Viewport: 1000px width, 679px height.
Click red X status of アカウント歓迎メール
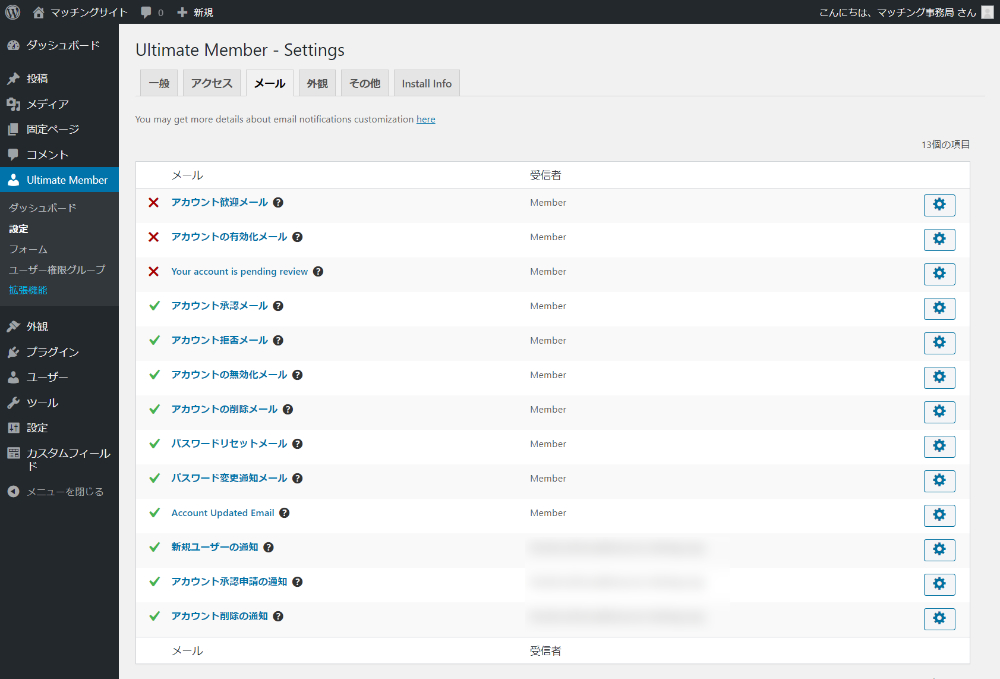coord(154,203)
